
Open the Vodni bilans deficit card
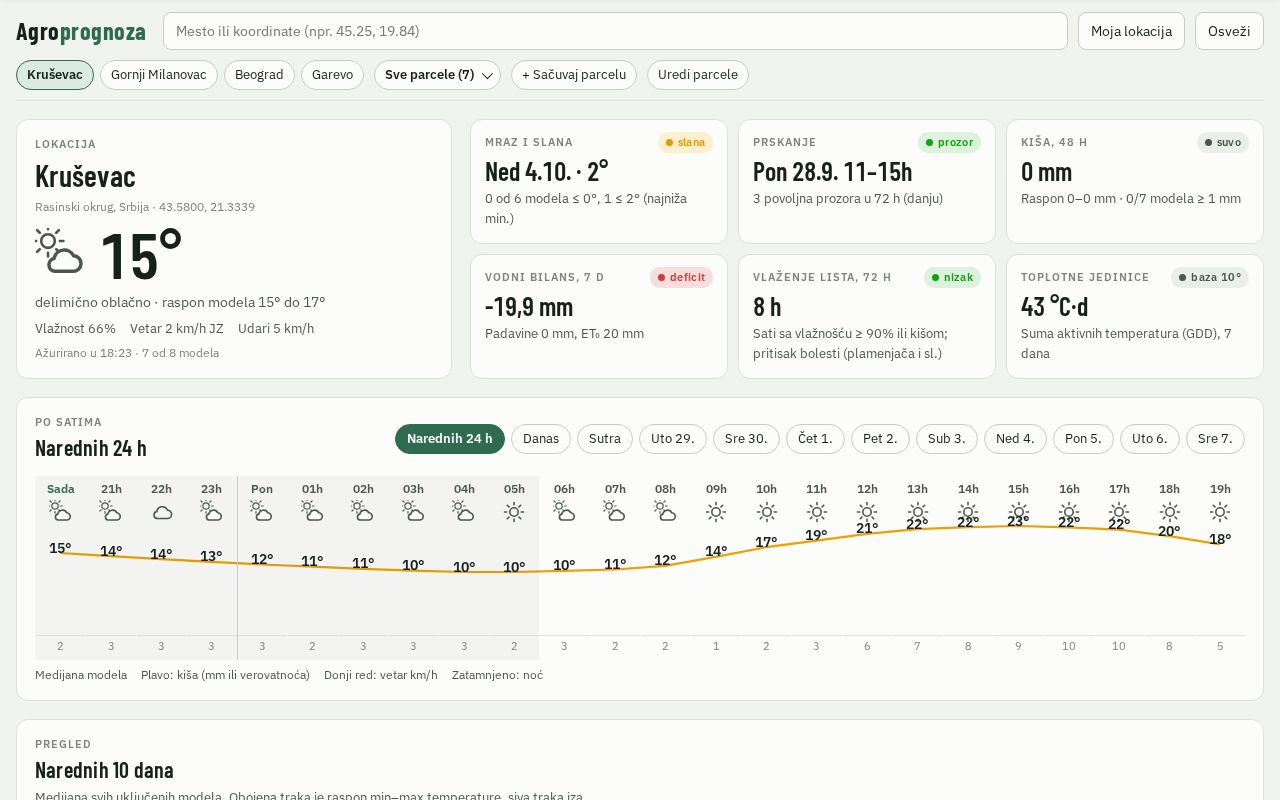click(x=599, y=316)
